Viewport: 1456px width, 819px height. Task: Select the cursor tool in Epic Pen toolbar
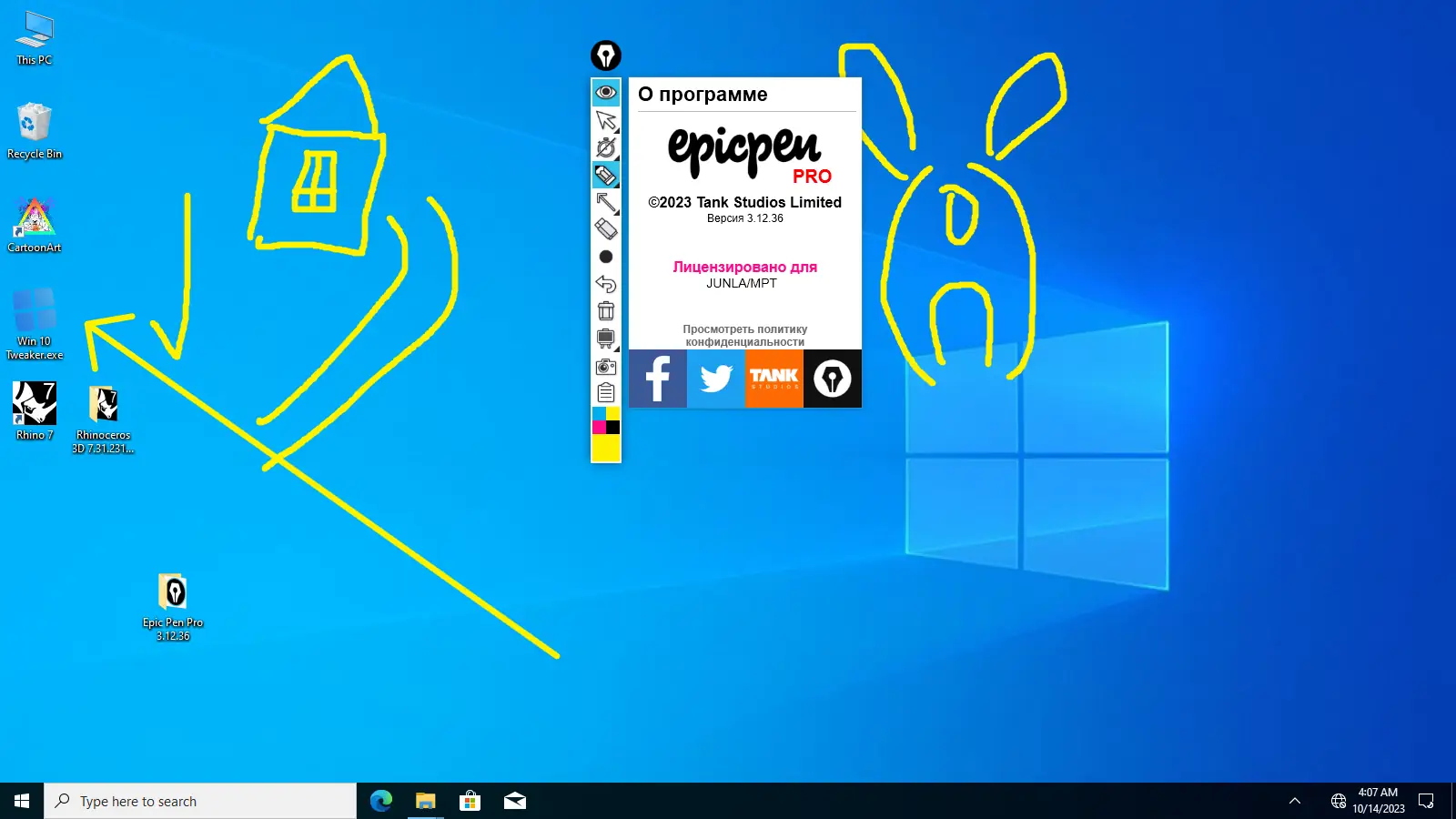pos(606,120)
